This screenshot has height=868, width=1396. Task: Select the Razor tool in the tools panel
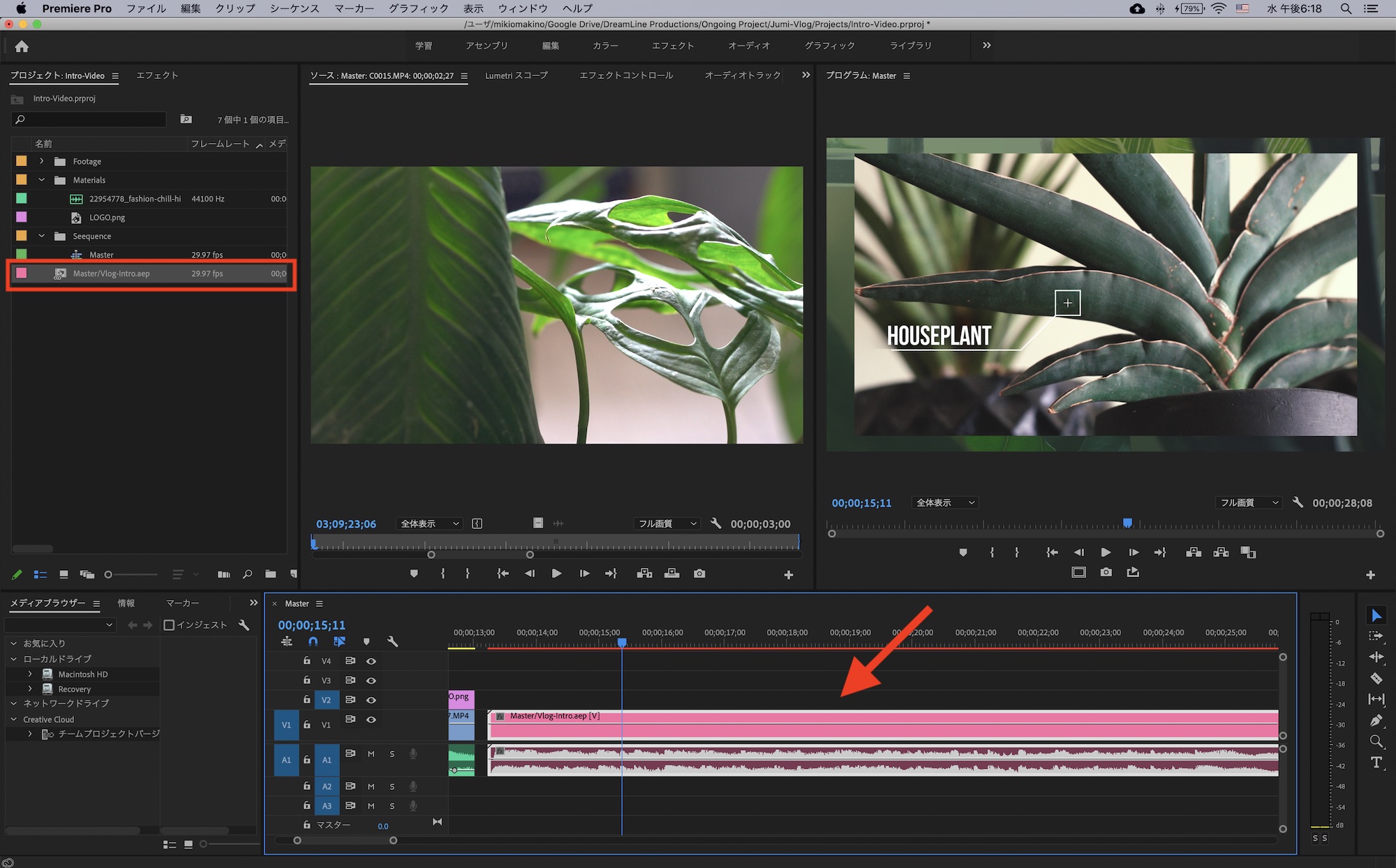click(1376, 678)
